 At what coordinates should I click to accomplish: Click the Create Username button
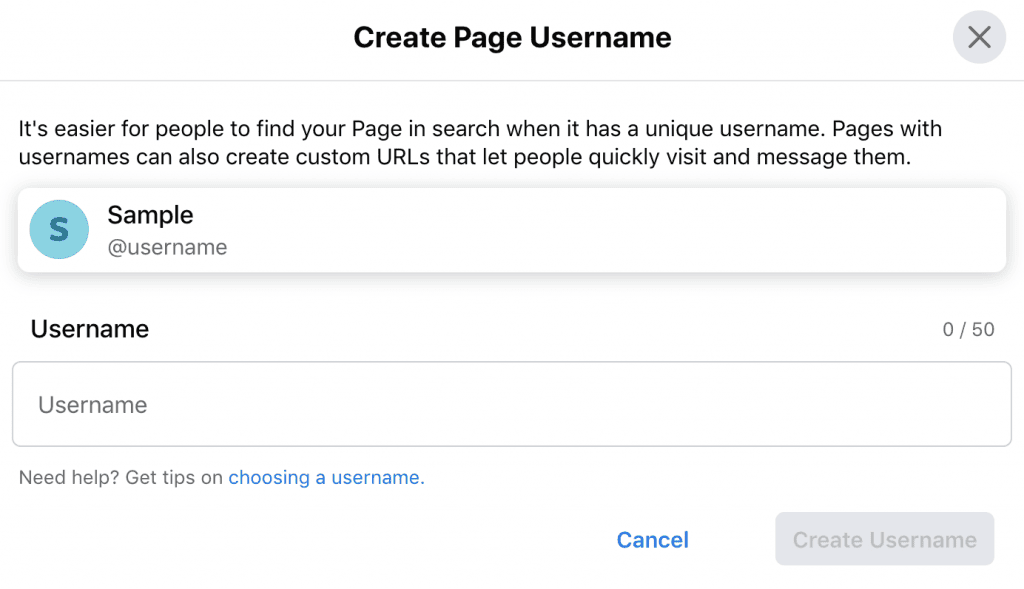(885, 539)
